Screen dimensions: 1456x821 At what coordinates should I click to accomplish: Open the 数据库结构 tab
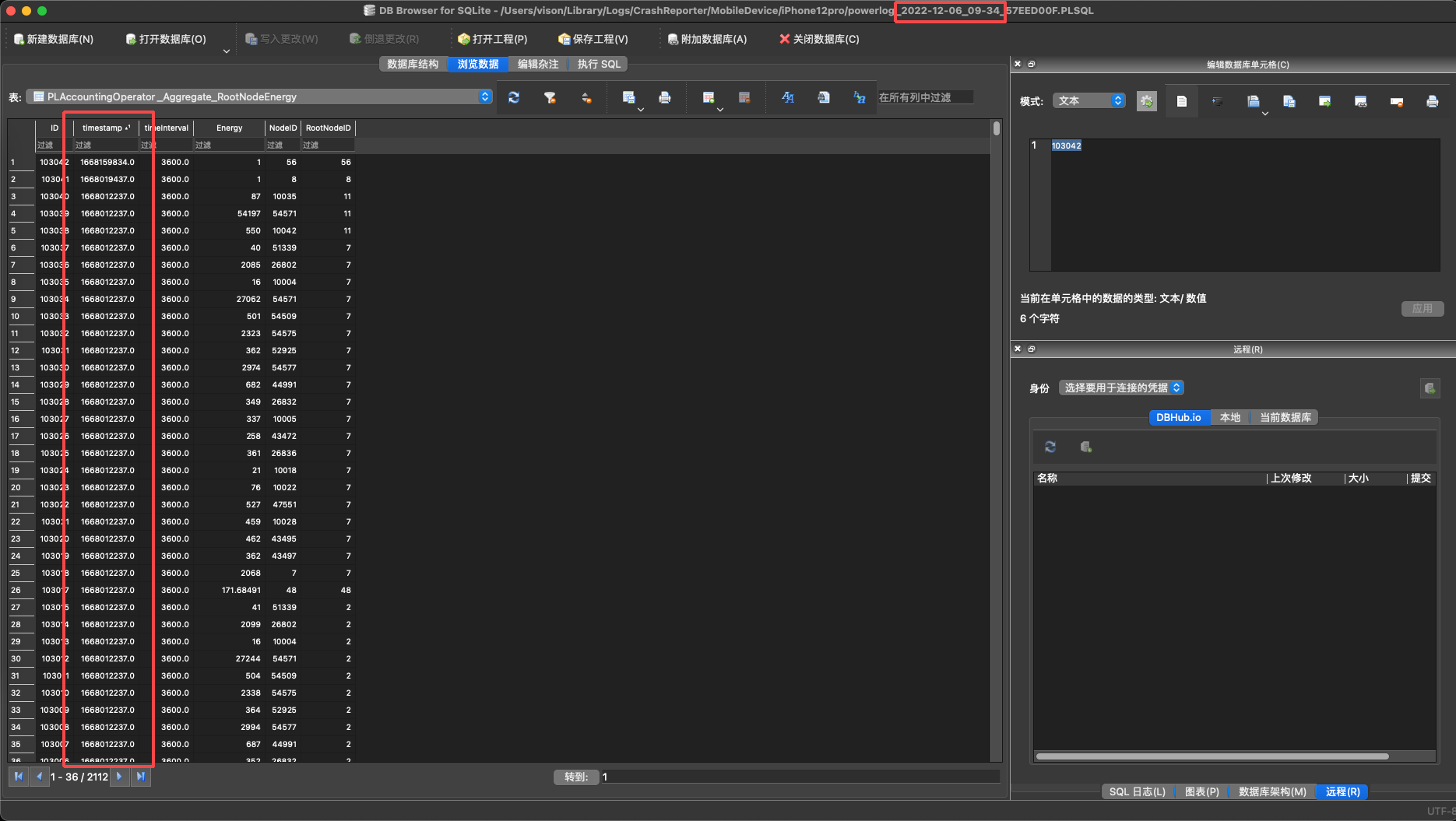pyautogui.click(x=413, y=64)
